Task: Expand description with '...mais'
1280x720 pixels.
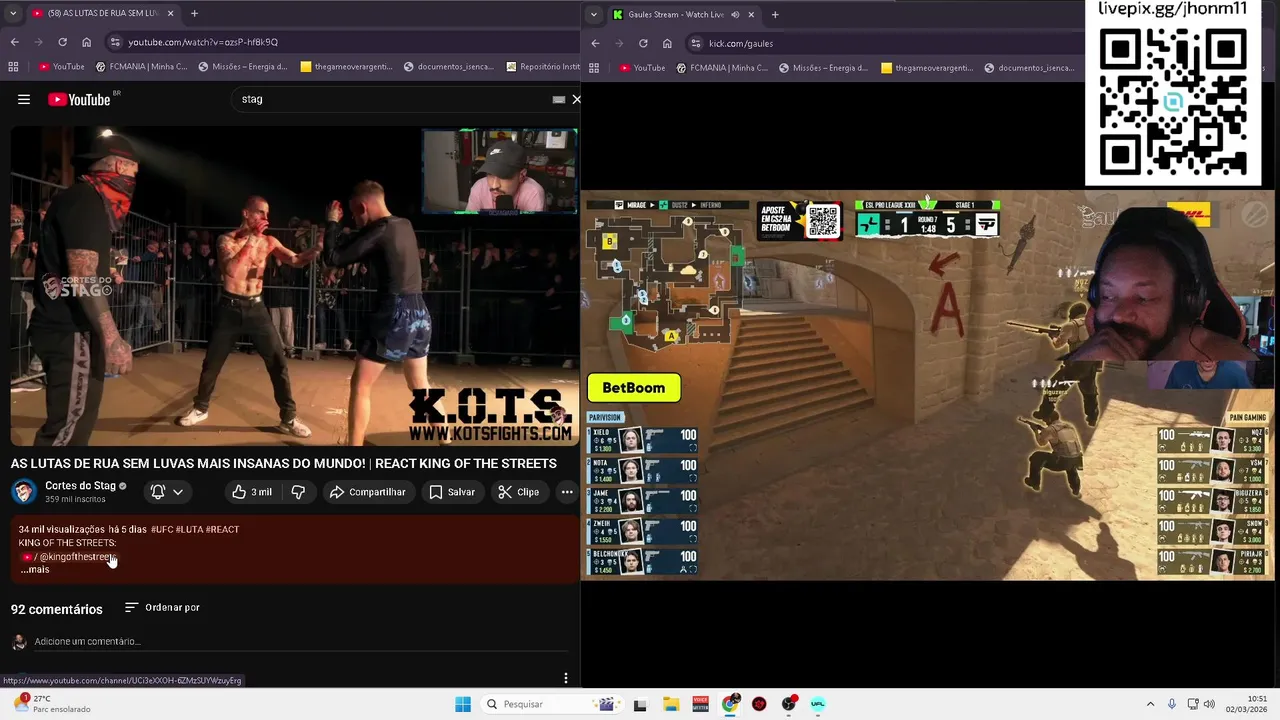Action: point(35,569)
